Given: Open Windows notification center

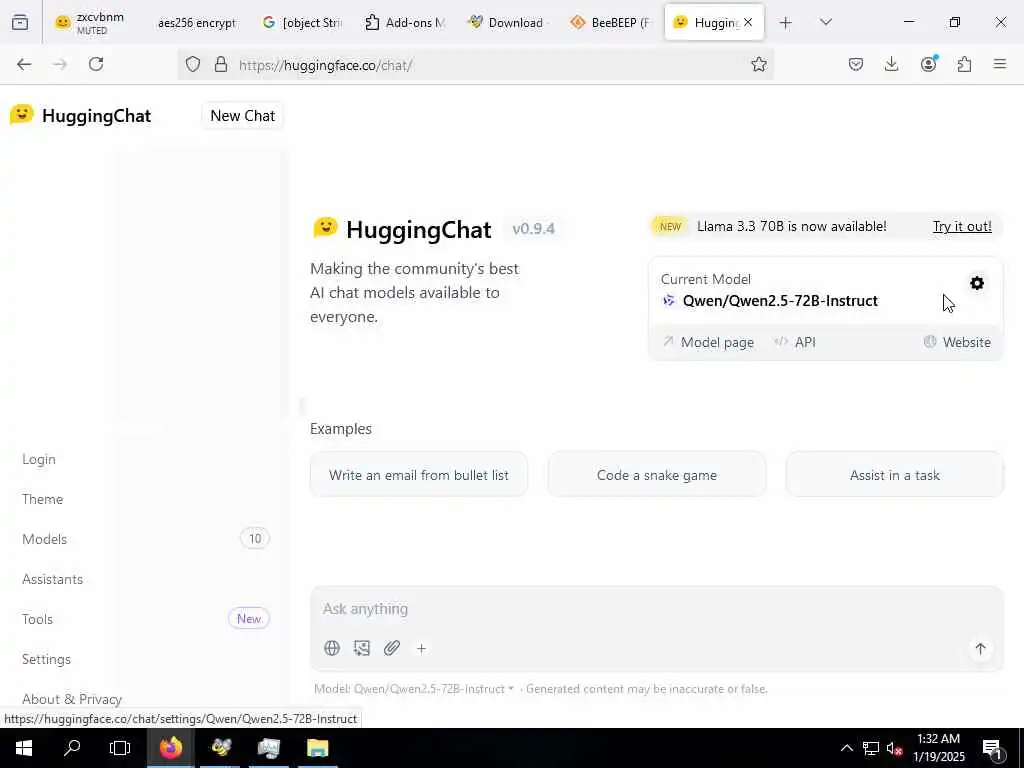Looking at the screenshot, I should [991, 748].
